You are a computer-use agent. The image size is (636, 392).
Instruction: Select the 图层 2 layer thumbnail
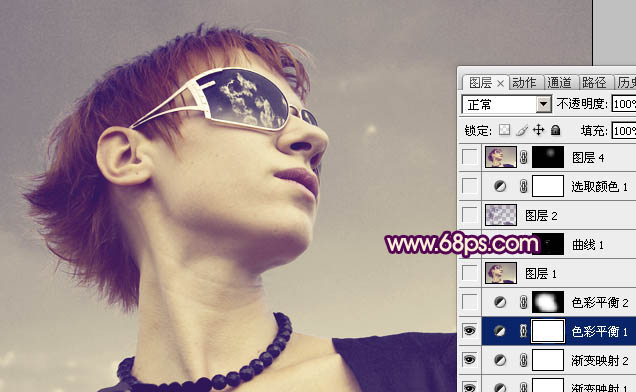pyautogui.click(x=501, y=215)
